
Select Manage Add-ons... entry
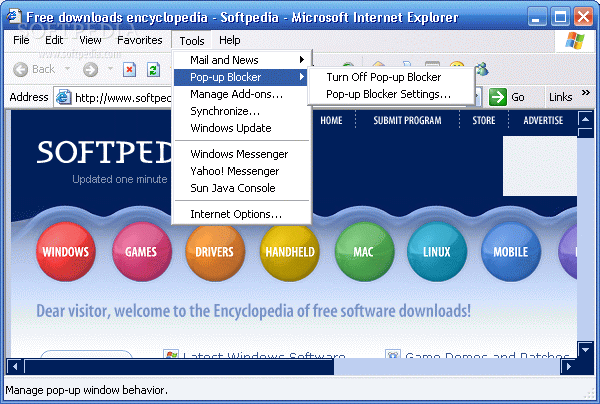tap(241, 94)
